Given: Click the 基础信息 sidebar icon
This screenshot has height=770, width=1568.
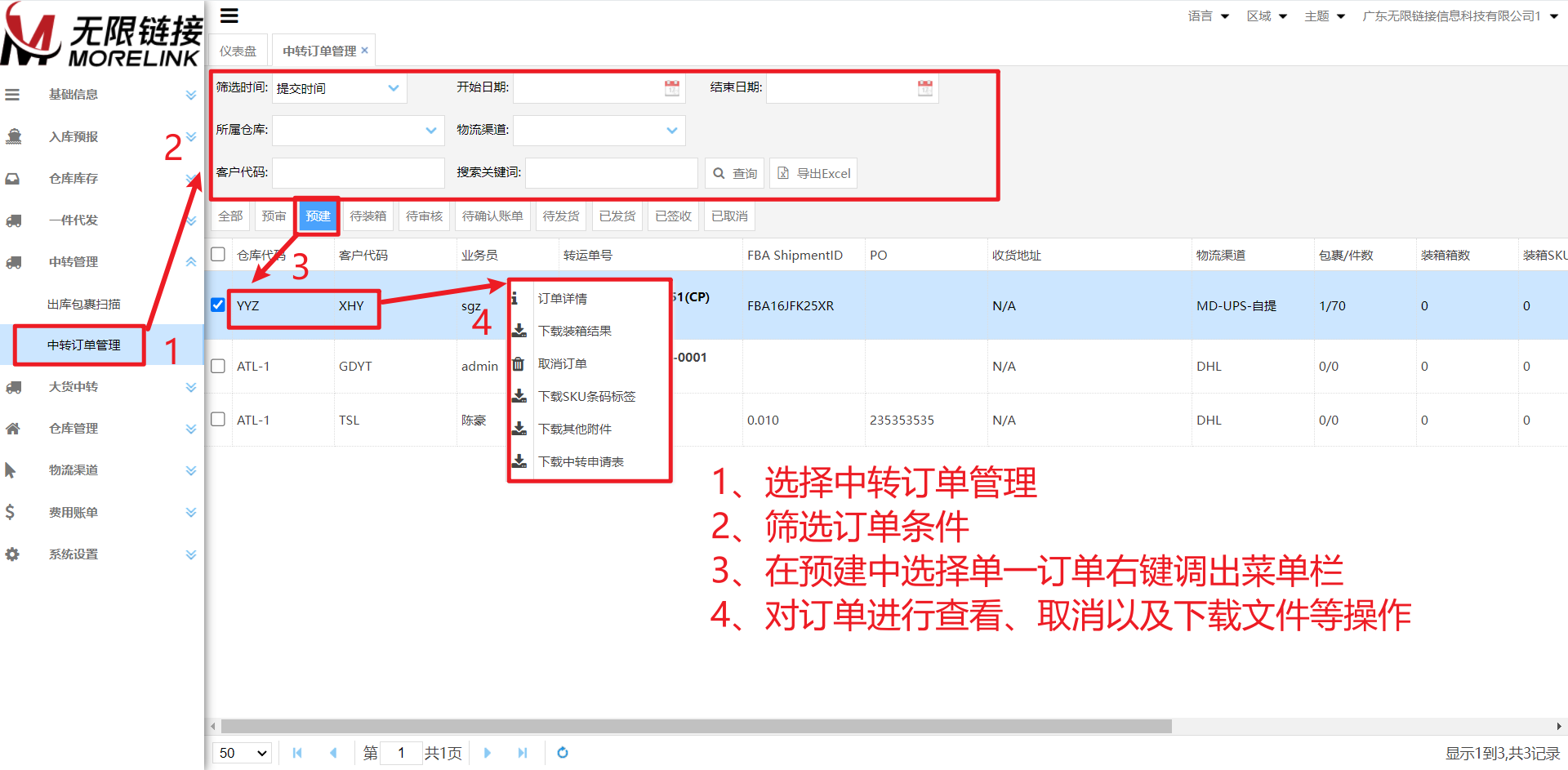Looking at the screenshot, I should coord(12,95).
